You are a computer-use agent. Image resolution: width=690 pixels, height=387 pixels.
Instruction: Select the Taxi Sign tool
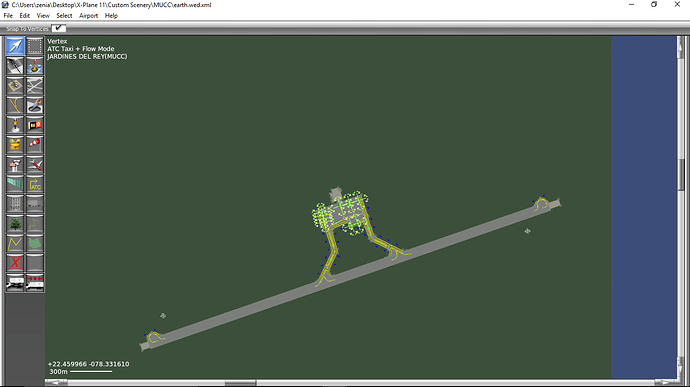pyautogui.click(x=35, y=125)
